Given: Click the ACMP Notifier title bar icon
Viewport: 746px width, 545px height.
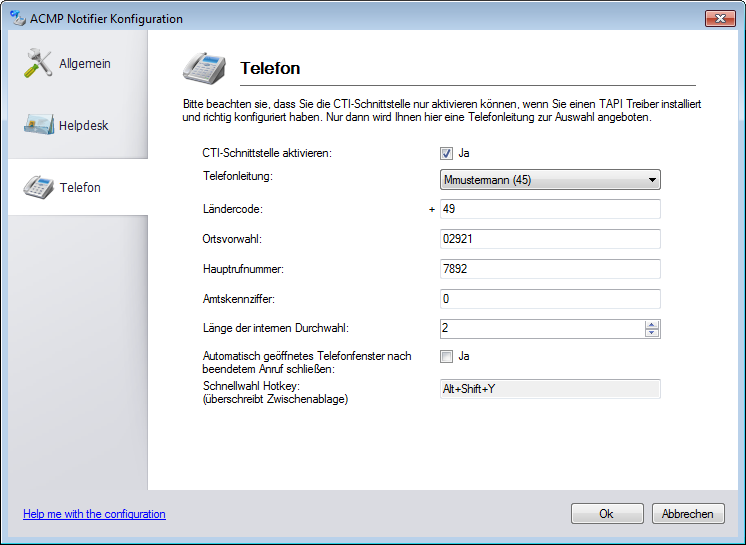Looking at the screenshot, I should click(x=16, y=18).
